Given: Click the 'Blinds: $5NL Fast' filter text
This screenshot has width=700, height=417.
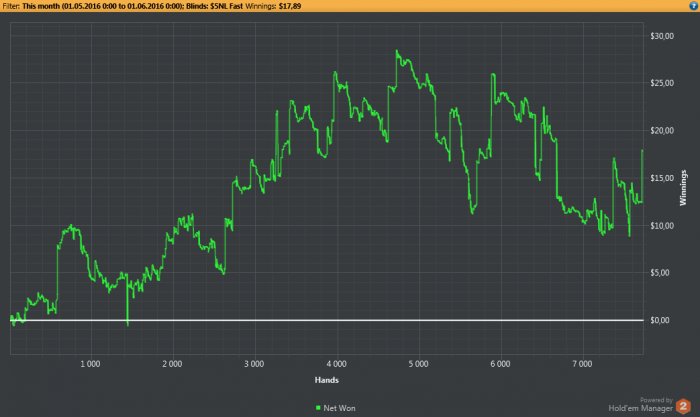Looking at the screenshot, I should point(214,6).
